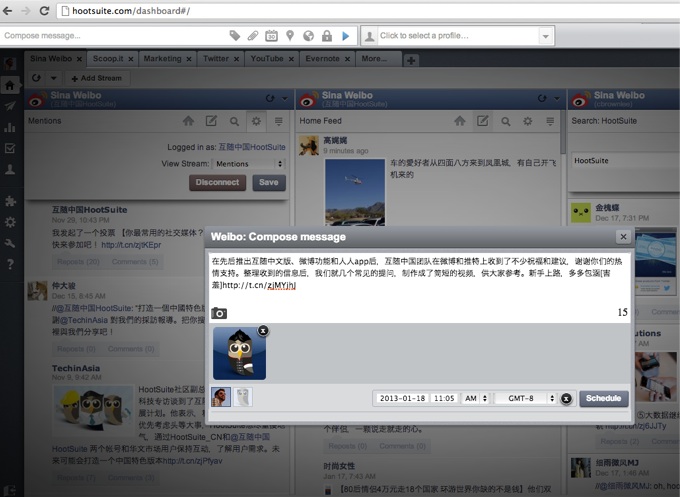Click the search magnifier icon in the Home Feed stream
Screen dimensions: 680x497
(506, 121)
